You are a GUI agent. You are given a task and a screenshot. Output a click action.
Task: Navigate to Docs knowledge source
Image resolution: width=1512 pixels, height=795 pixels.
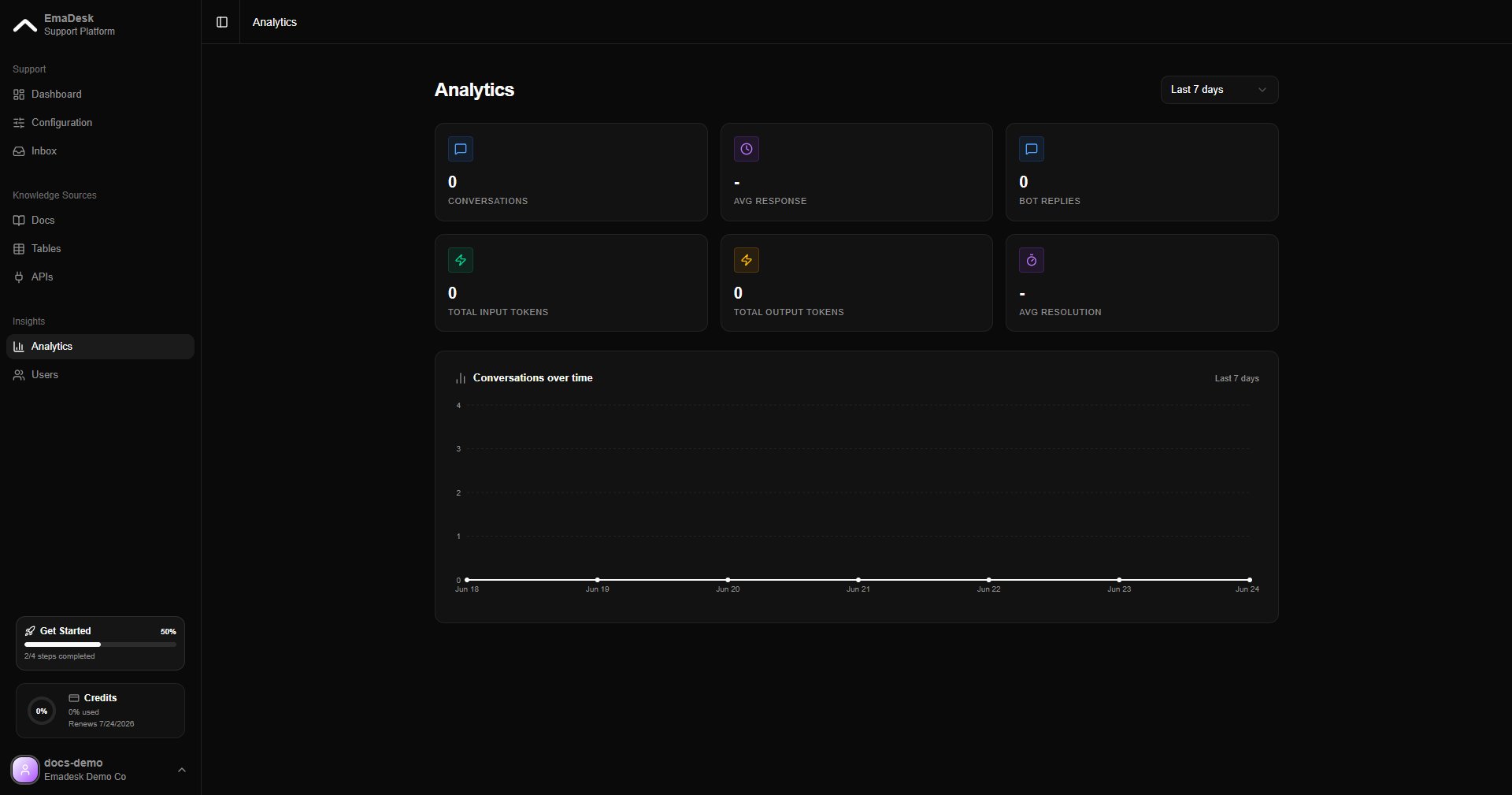point(100,221)
